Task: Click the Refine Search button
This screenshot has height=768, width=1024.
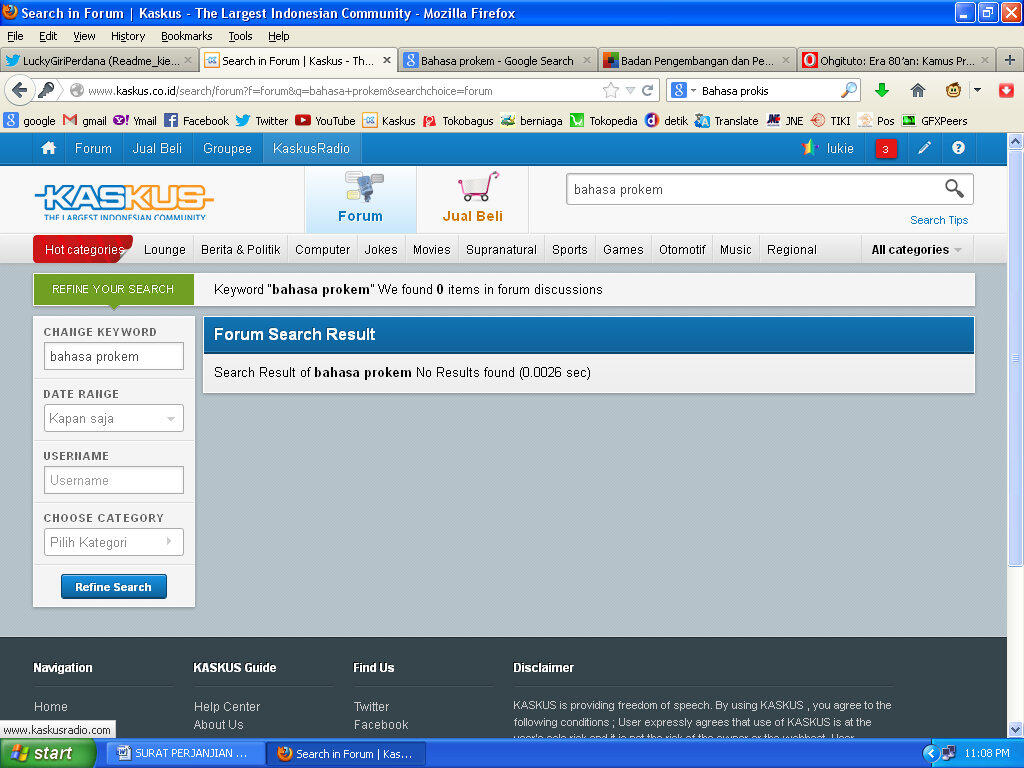Action: point(114,586)
